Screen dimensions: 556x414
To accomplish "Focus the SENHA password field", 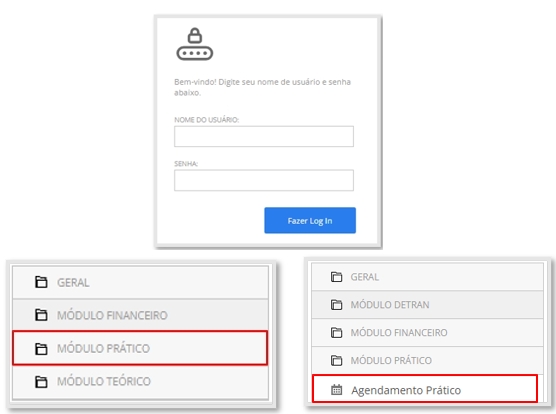I will 264,180.
